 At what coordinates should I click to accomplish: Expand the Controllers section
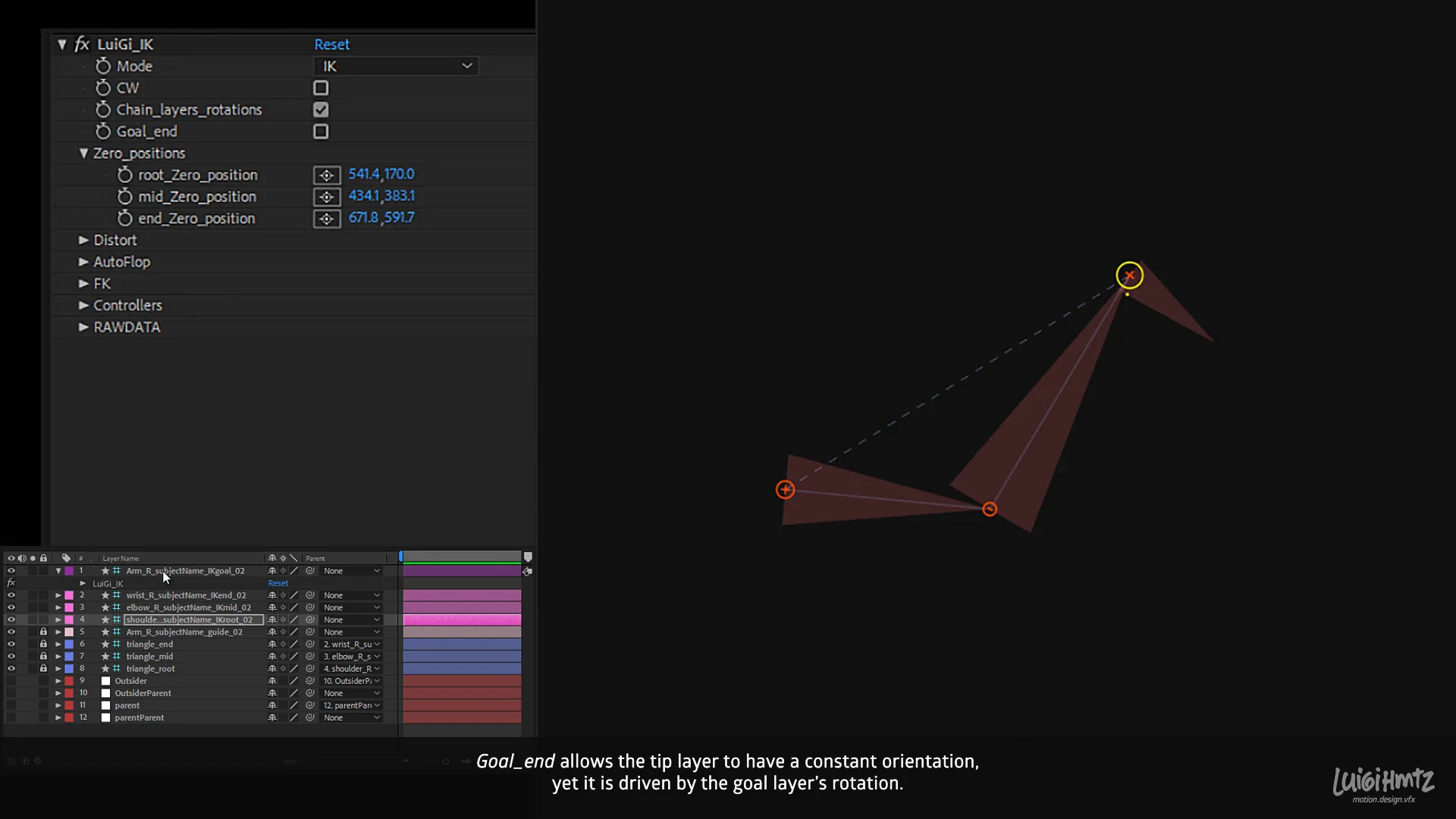click(83, 305)
